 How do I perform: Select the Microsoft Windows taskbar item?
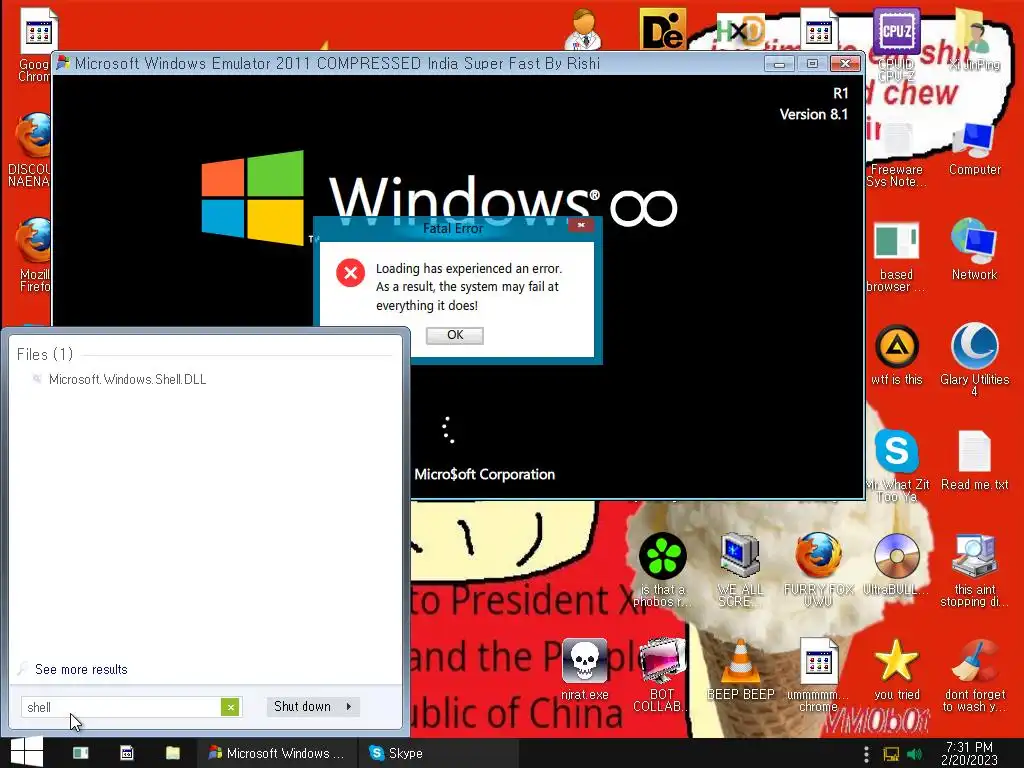277,753
